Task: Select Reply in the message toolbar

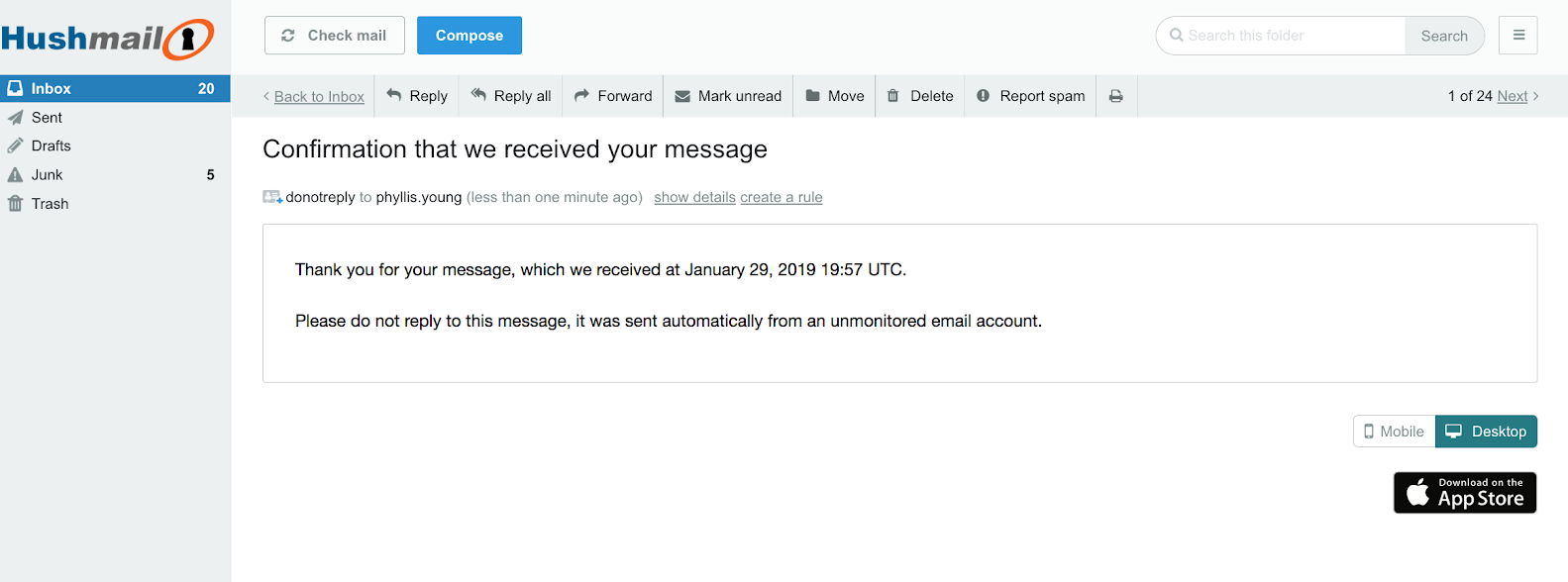Action: (417, 96)
